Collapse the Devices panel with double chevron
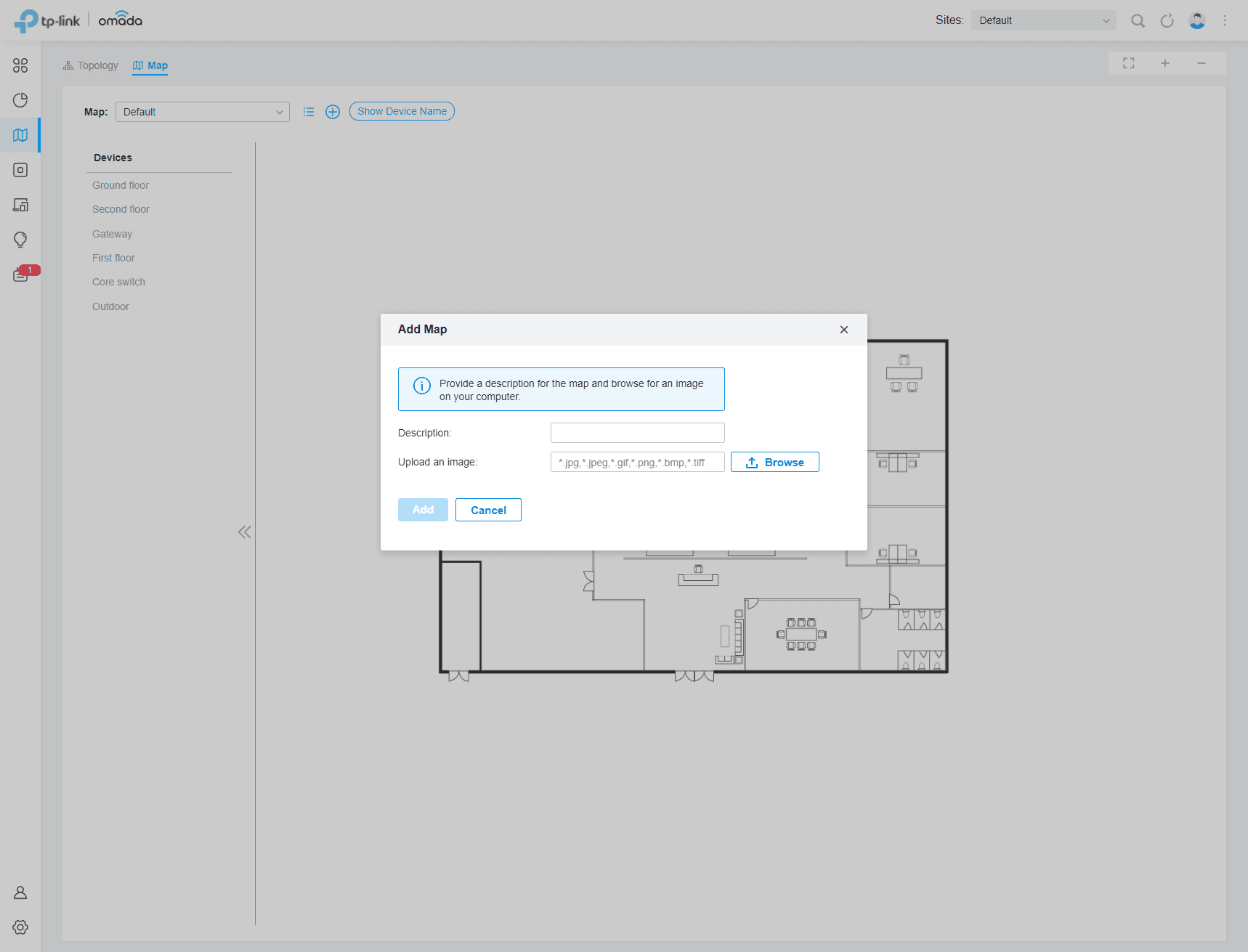Viewport: 1248px width, 952px height. point(245,532)
